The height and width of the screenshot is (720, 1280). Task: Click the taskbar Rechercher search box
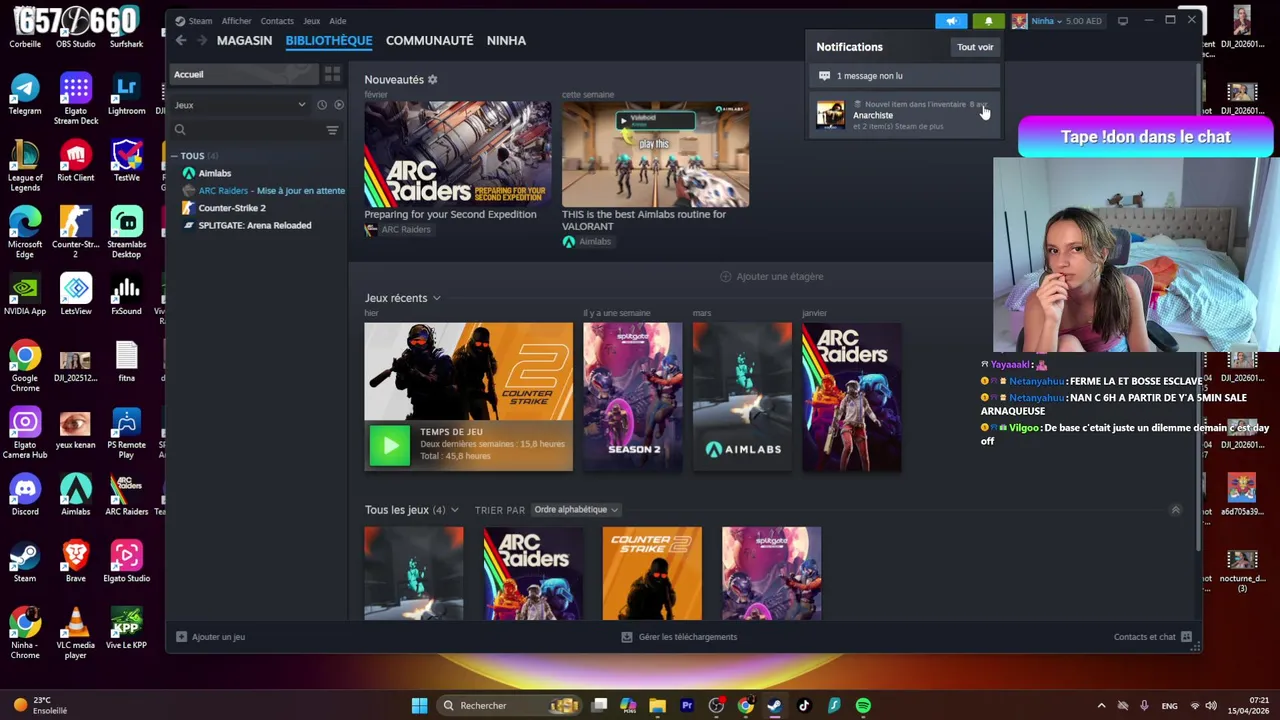coord(511,706)
